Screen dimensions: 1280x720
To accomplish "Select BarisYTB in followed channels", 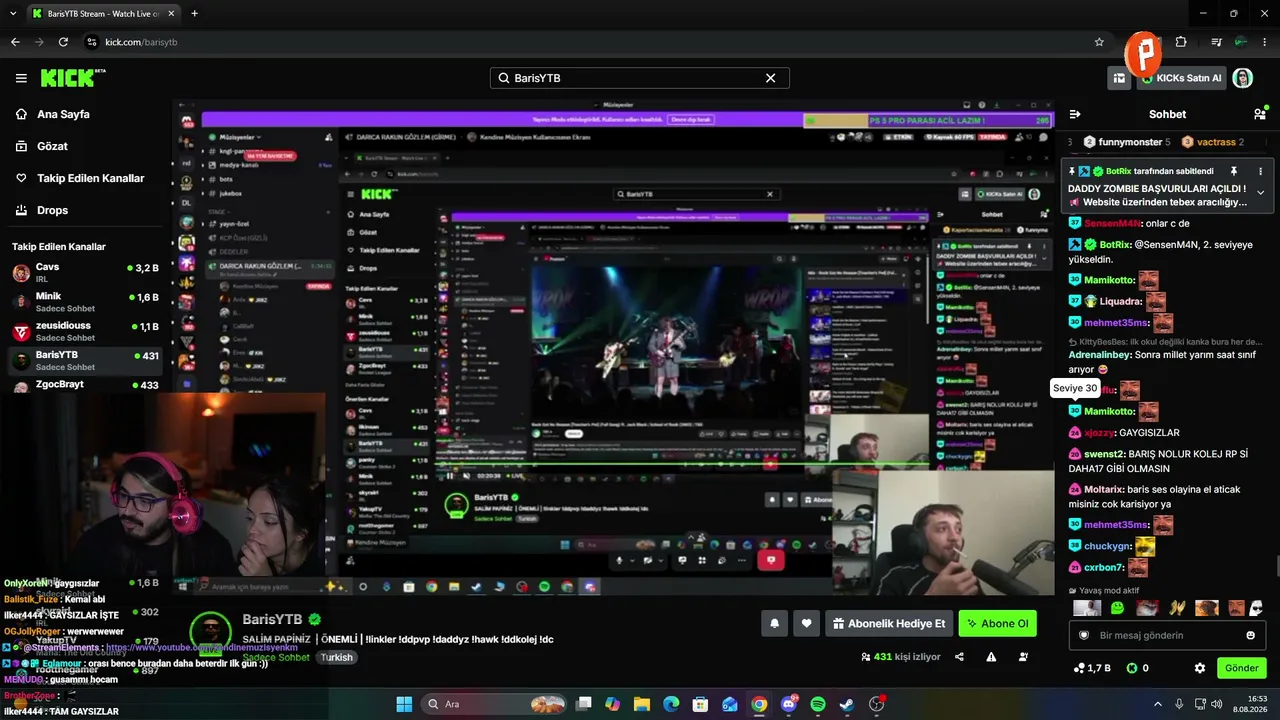I will (x=85, y=360).
